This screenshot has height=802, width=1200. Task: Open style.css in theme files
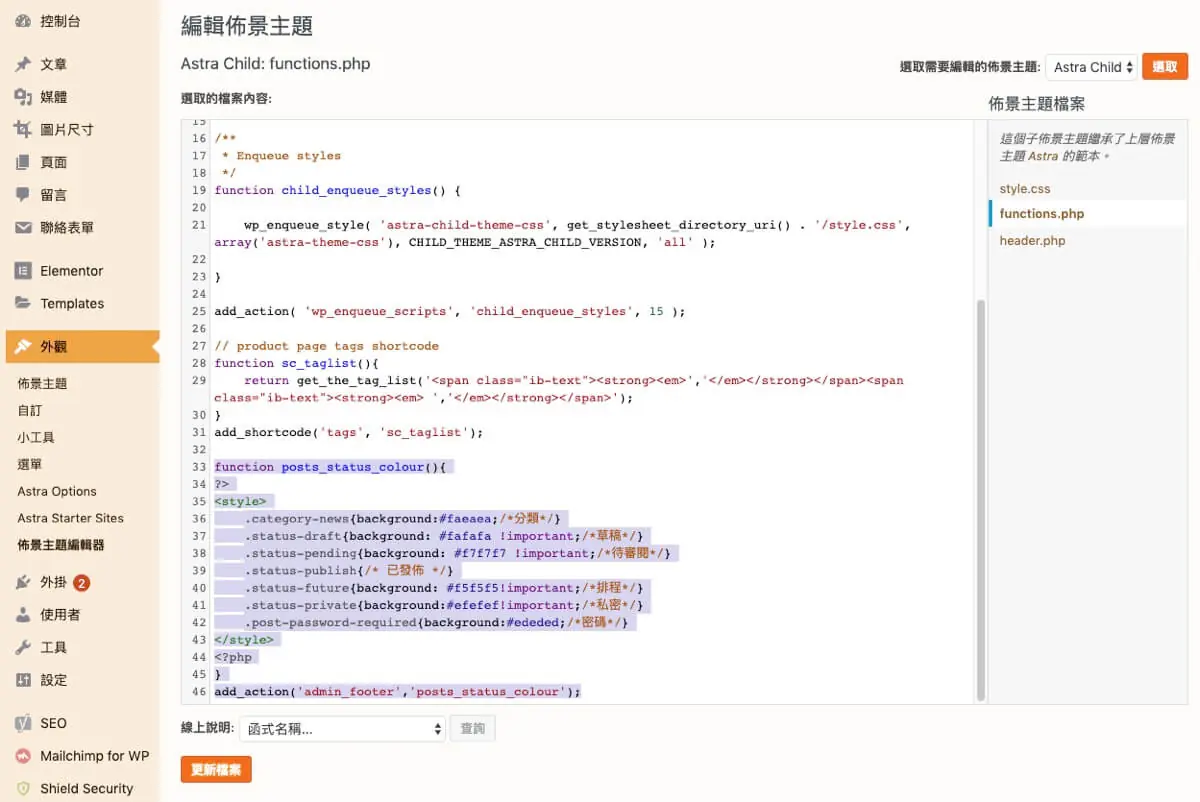[1025, 188]
